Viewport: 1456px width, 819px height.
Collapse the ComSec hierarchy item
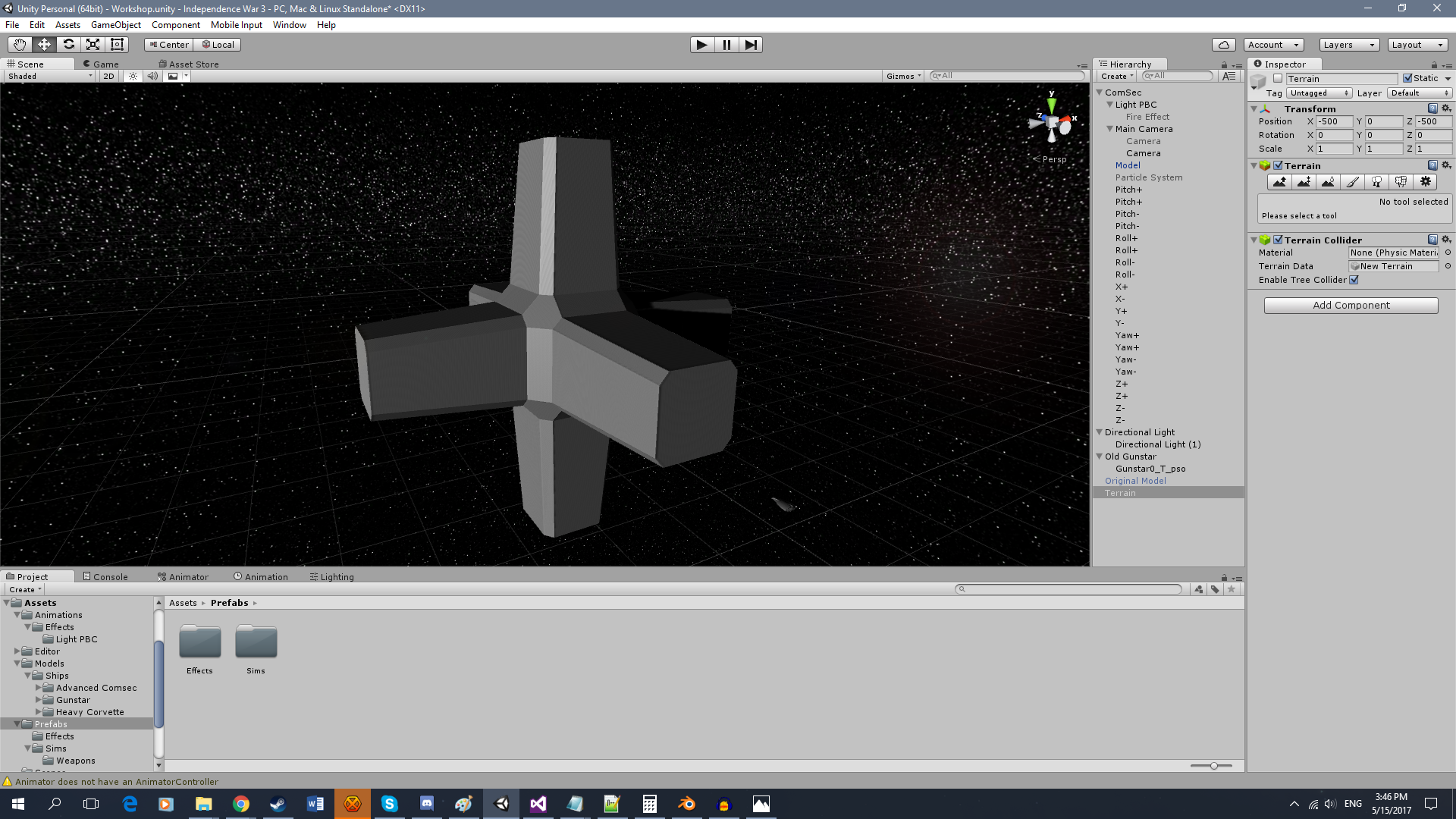point(1100,93)
